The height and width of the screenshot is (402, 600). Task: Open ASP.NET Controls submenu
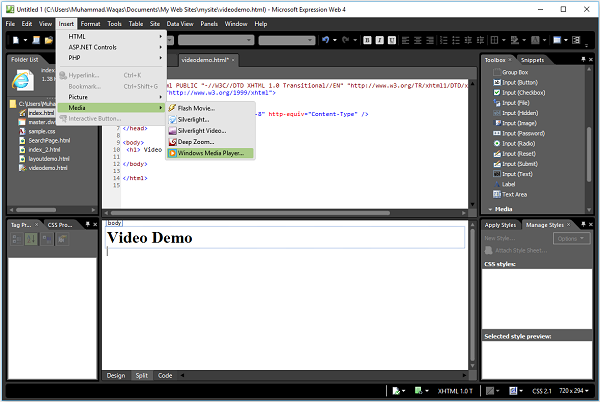92,47
